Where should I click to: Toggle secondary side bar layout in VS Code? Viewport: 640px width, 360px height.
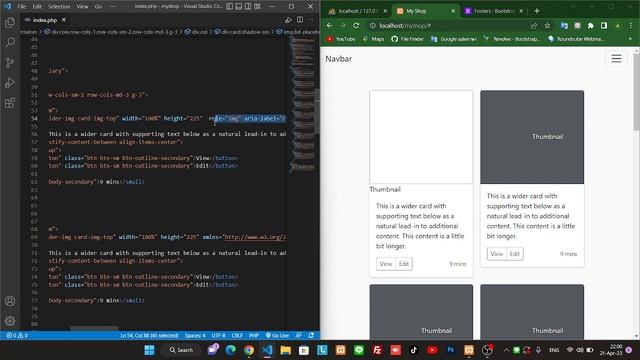pos(248,7)
